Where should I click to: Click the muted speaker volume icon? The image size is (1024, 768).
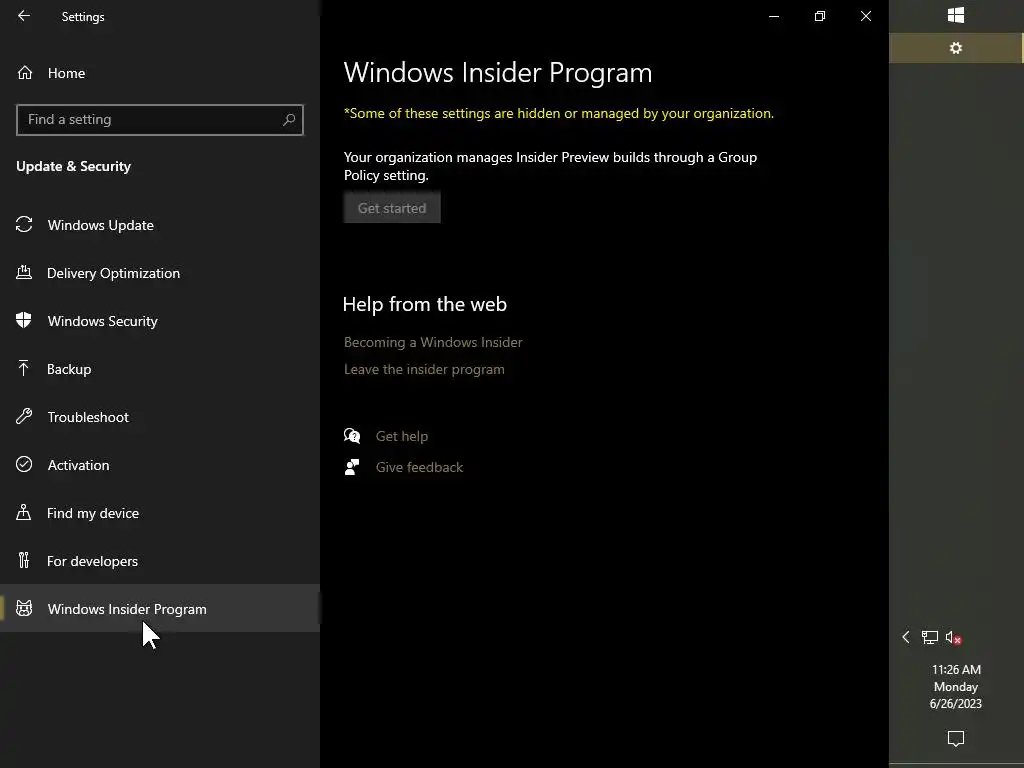pos(953,638)
